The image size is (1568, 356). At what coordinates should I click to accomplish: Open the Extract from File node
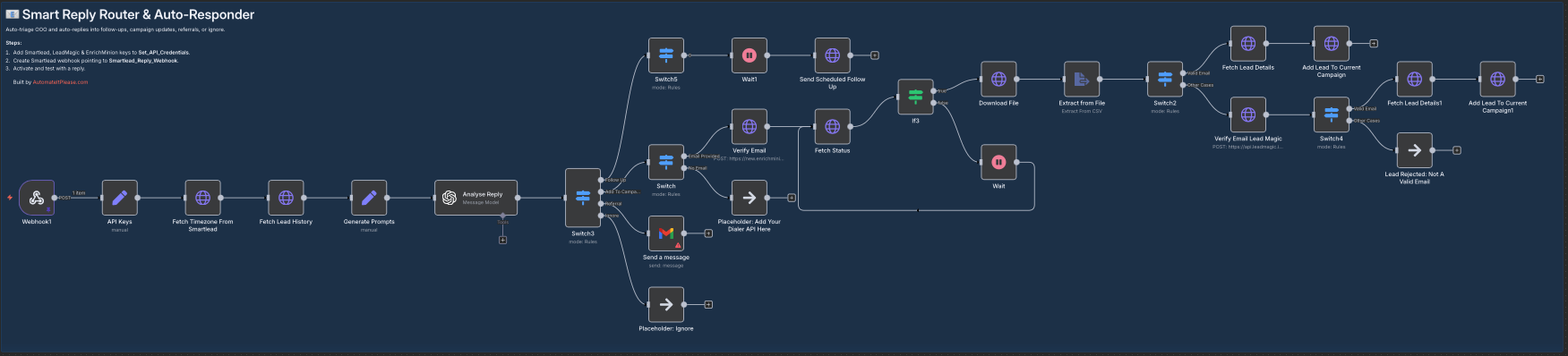[x=1082, y=79]
